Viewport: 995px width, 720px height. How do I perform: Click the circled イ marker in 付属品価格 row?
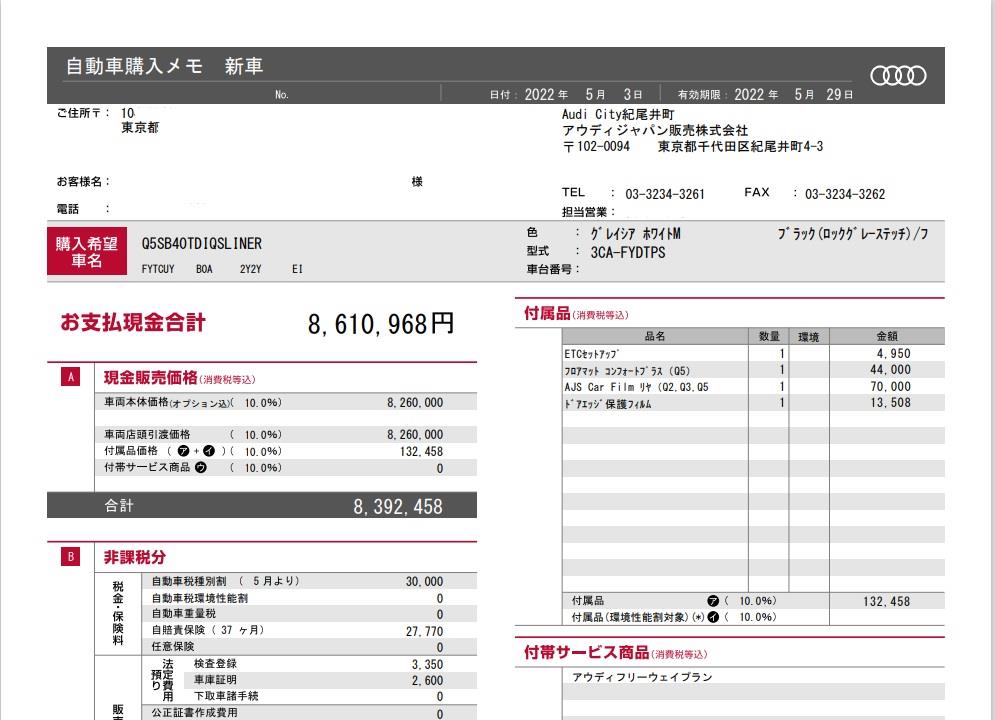click(x=209, y=451)
